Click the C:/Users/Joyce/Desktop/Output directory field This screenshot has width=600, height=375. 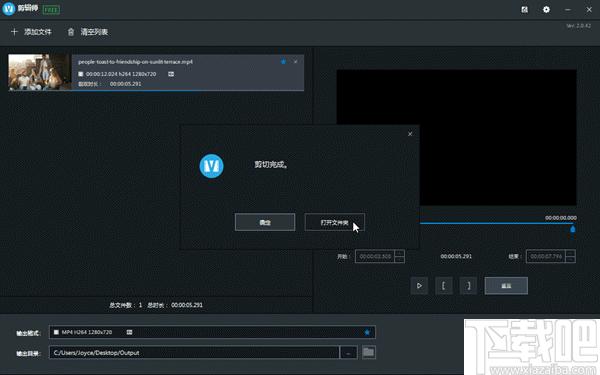click(x=194, y=352)
